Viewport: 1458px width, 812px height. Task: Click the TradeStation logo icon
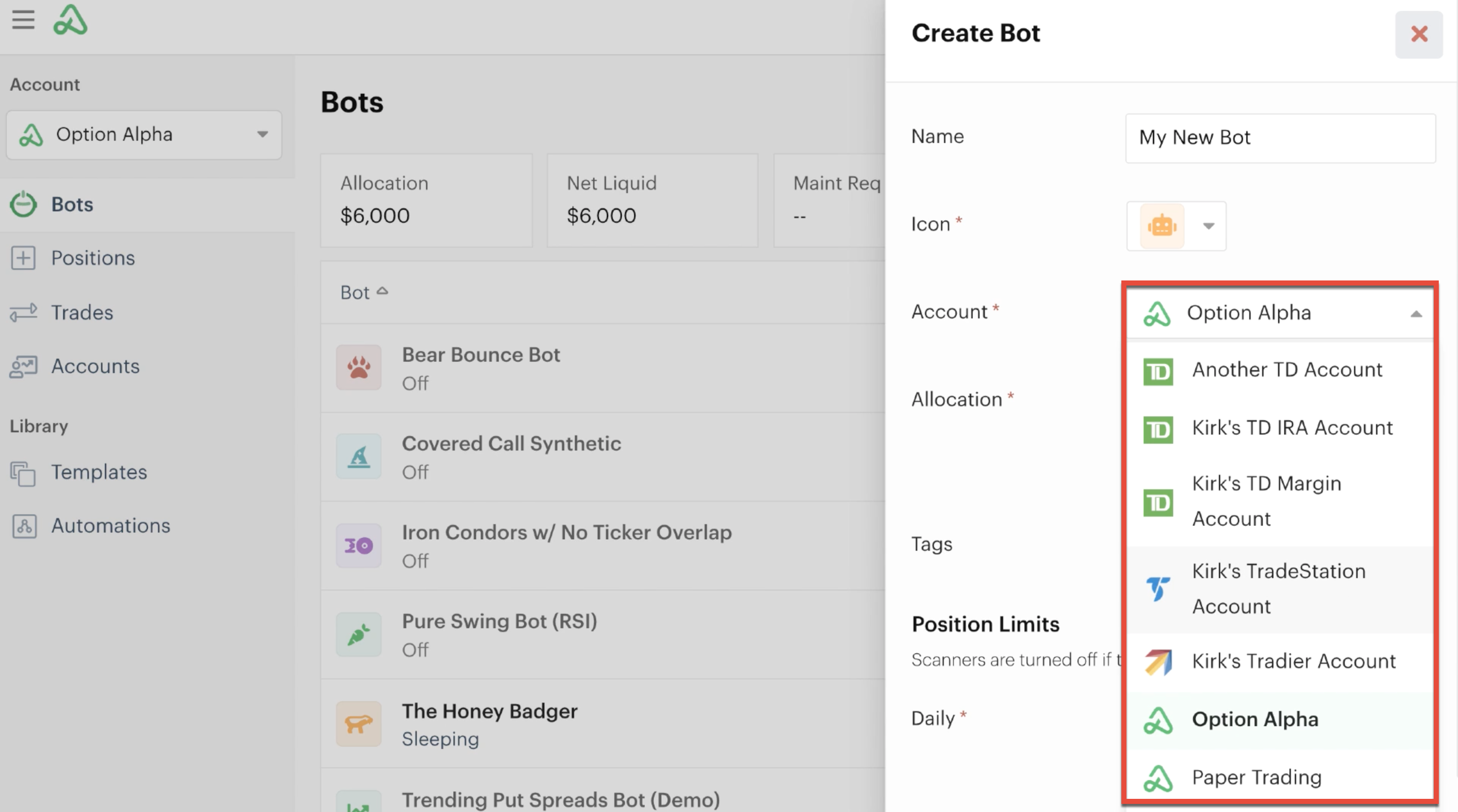[1158, 589]
